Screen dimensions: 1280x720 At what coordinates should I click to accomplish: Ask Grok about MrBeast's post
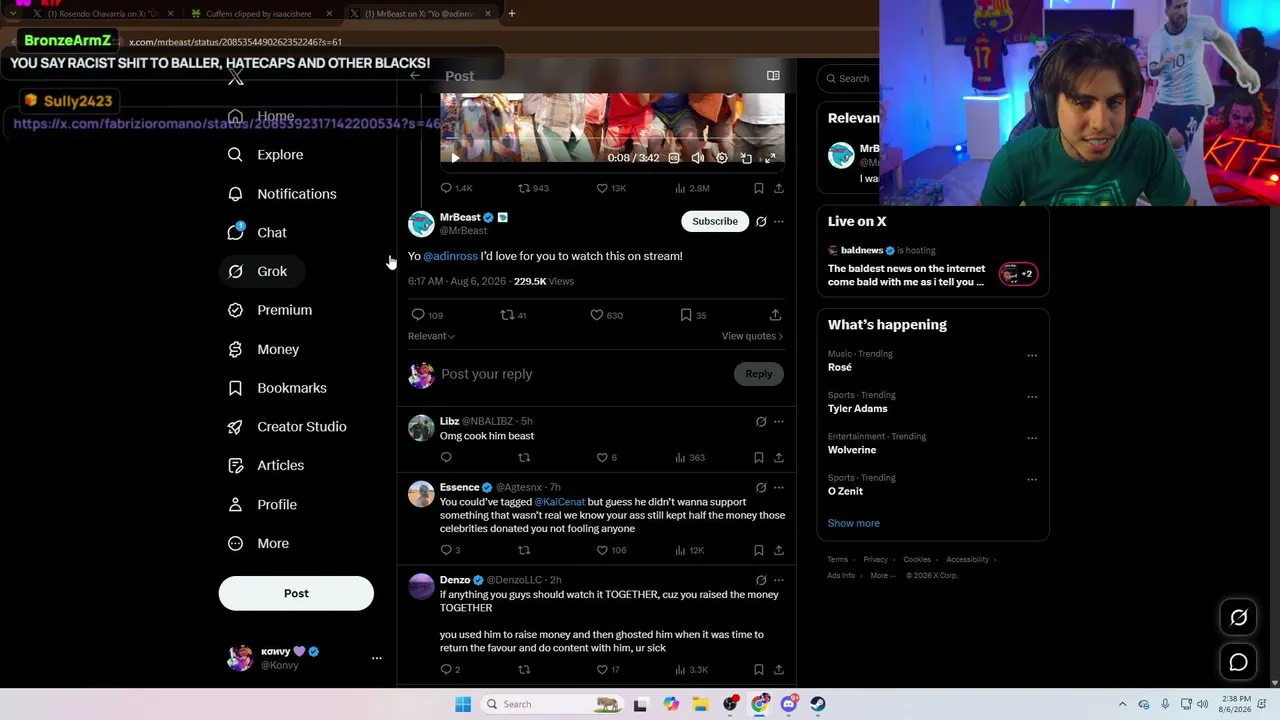(761, 221)
